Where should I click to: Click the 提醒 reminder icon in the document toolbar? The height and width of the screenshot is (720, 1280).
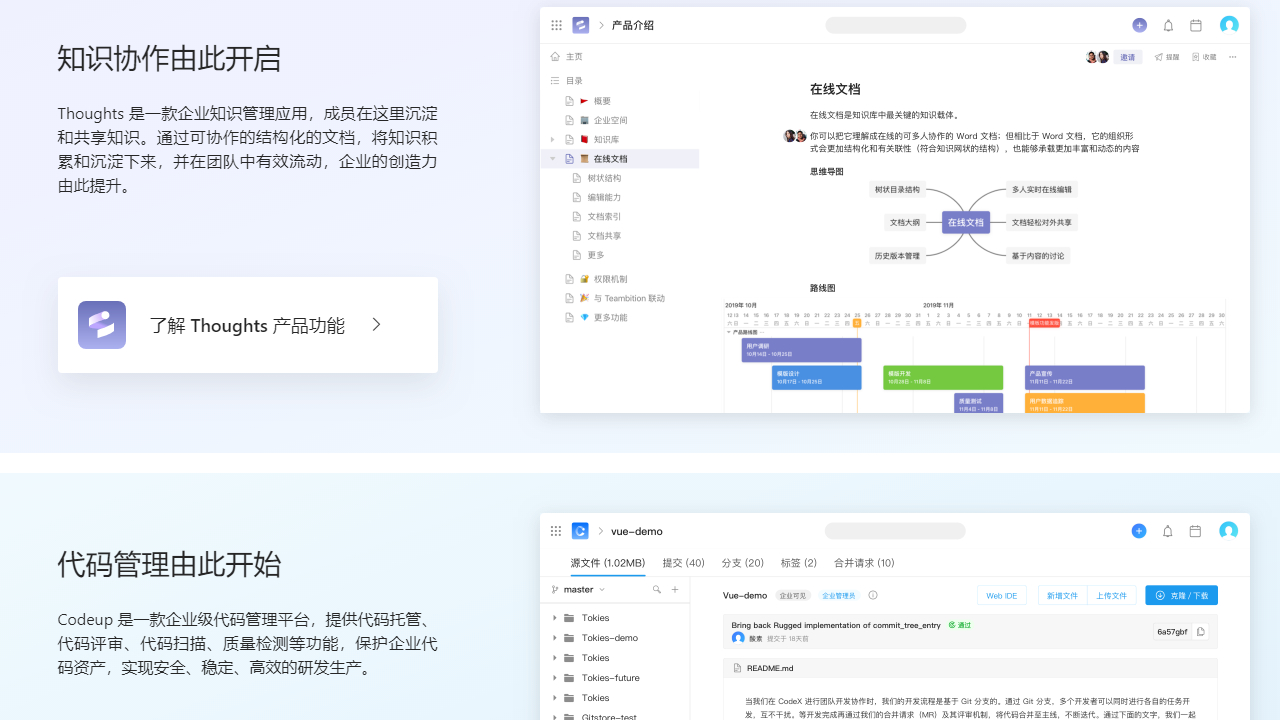pos(1166,57)
